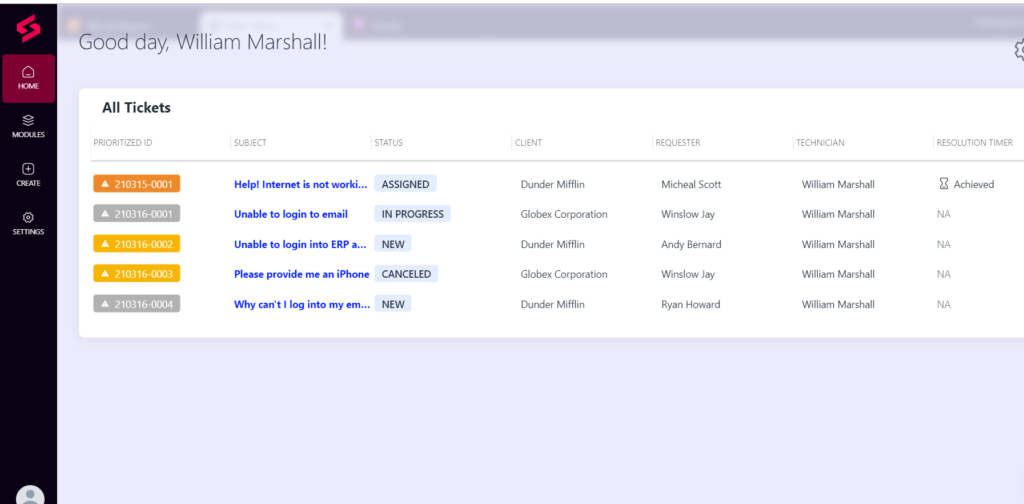Image resolution: width=1024 pixels, height=504 pixels.
Task: Click the hourglass icon next to Achieved
Action: point(943,184)
